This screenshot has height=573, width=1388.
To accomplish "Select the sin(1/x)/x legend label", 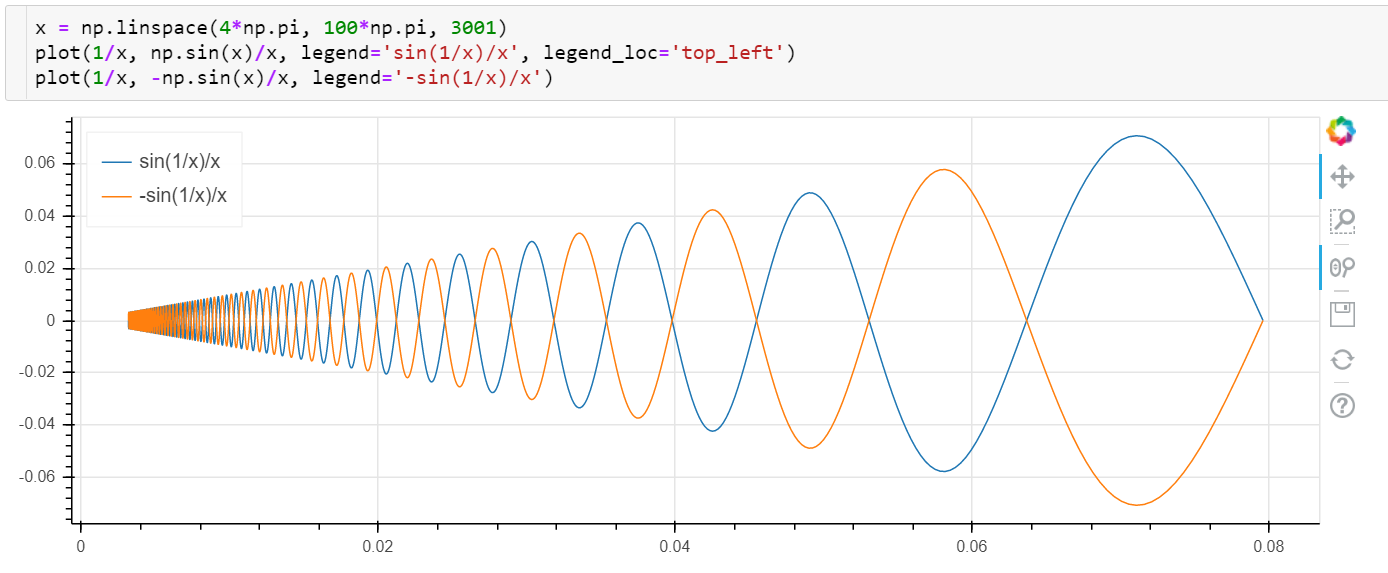I will pyautogui.click(x=179, y=162).
